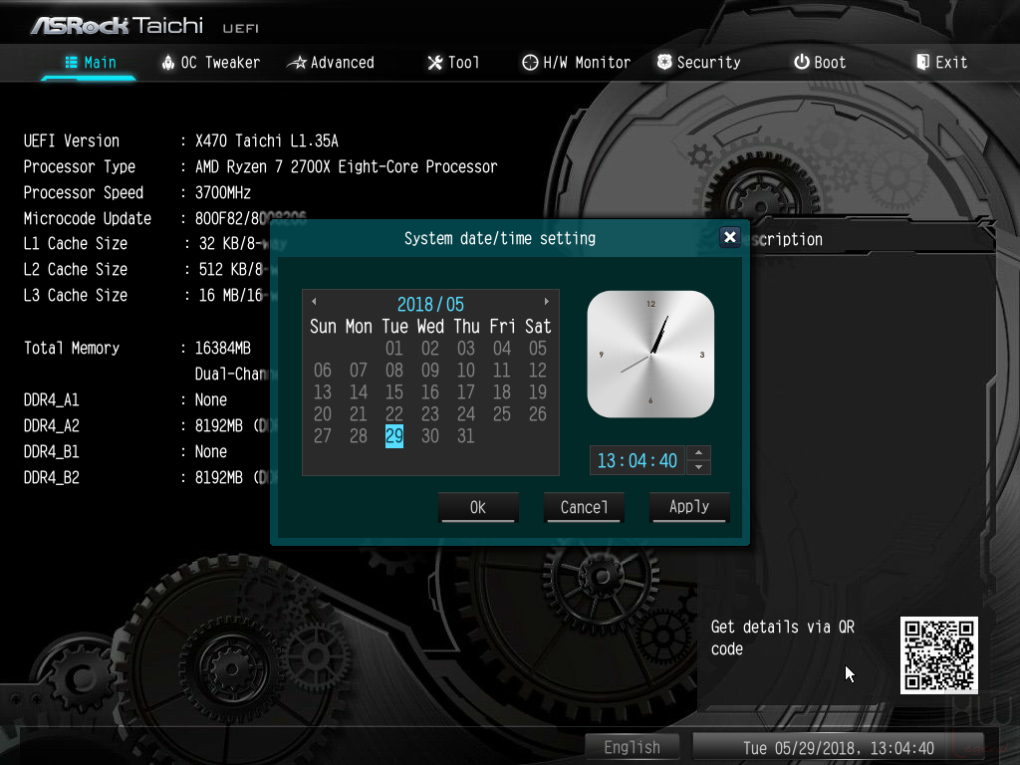Select day 13 in the calendar

click(322, 392)
